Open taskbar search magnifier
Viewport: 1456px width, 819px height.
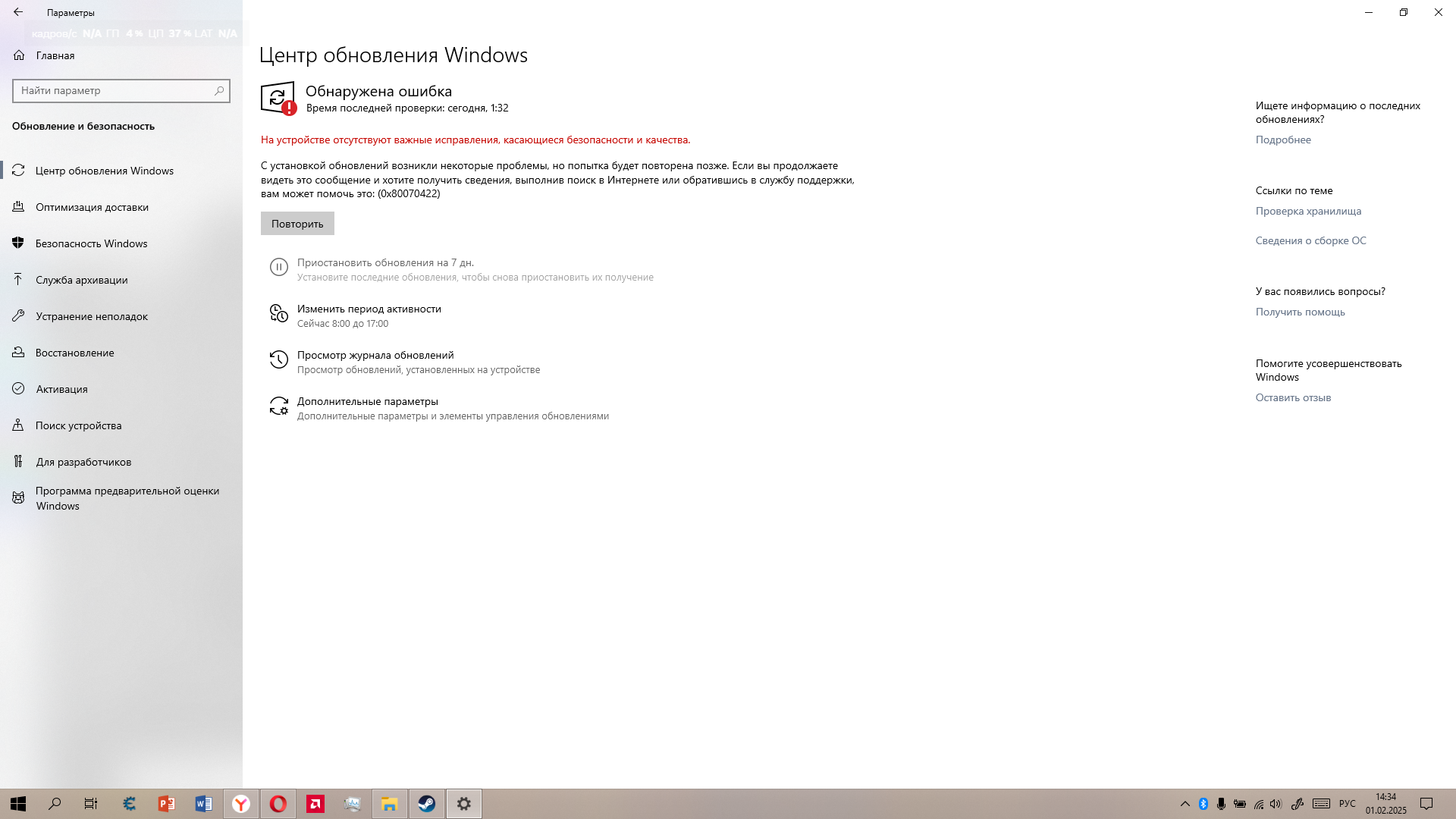pos(55,804)
